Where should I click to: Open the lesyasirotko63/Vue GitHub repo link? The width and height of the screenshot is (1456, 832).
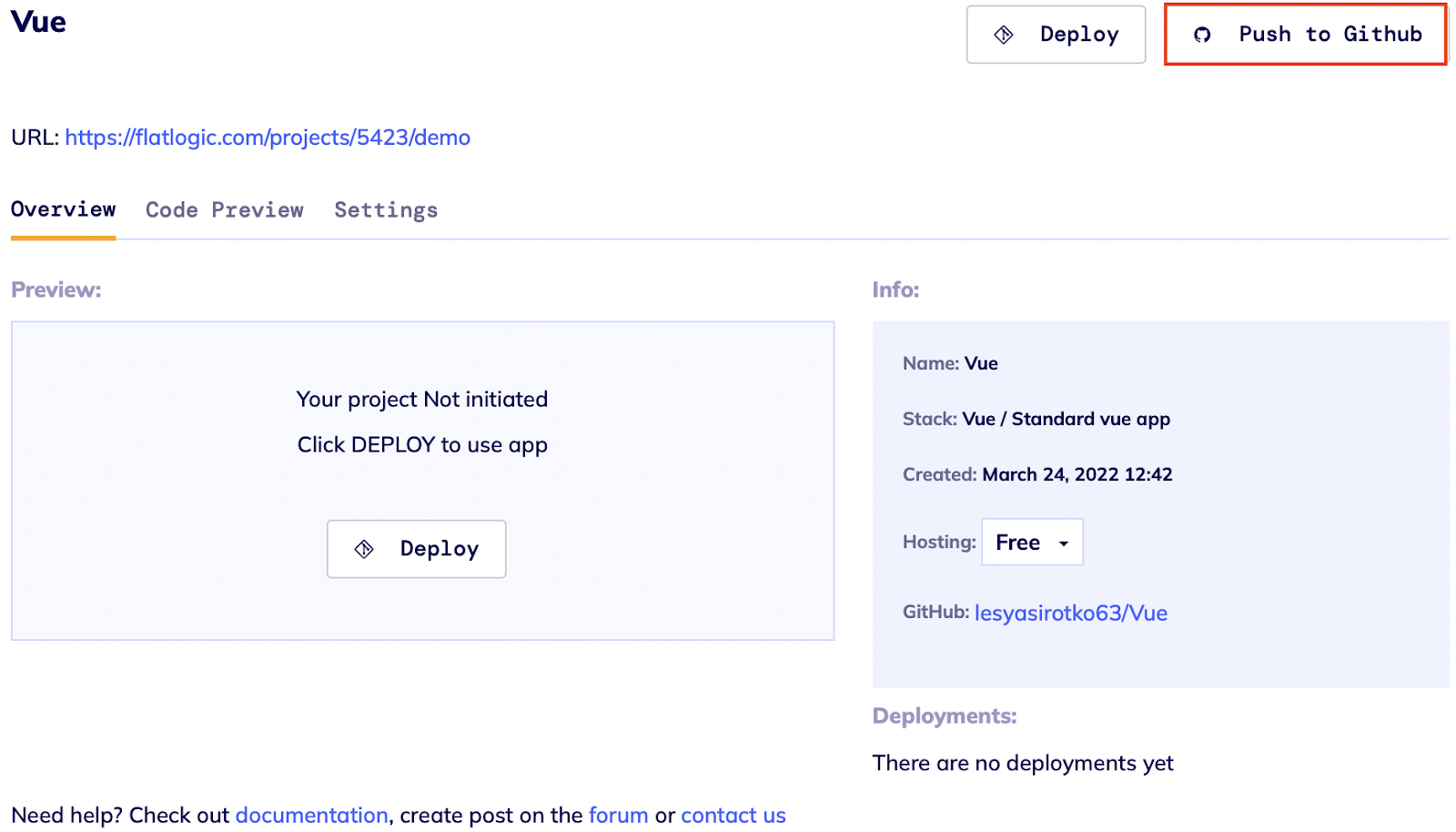click(x=1071, y=614)
